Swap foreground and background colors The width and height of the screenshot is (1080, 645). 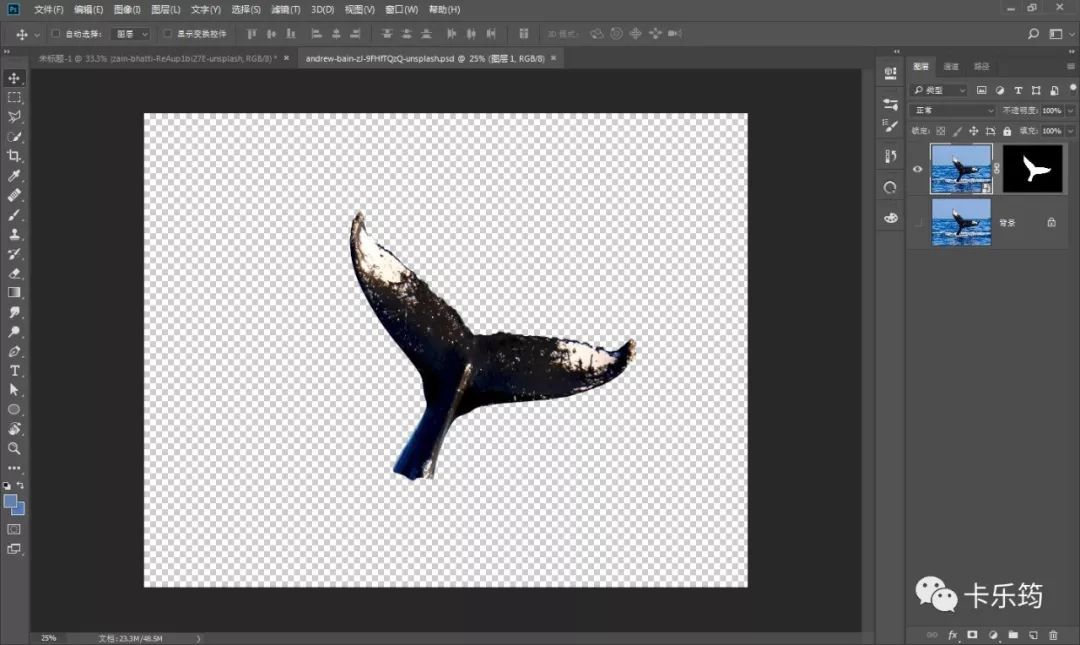coord(20,485)
